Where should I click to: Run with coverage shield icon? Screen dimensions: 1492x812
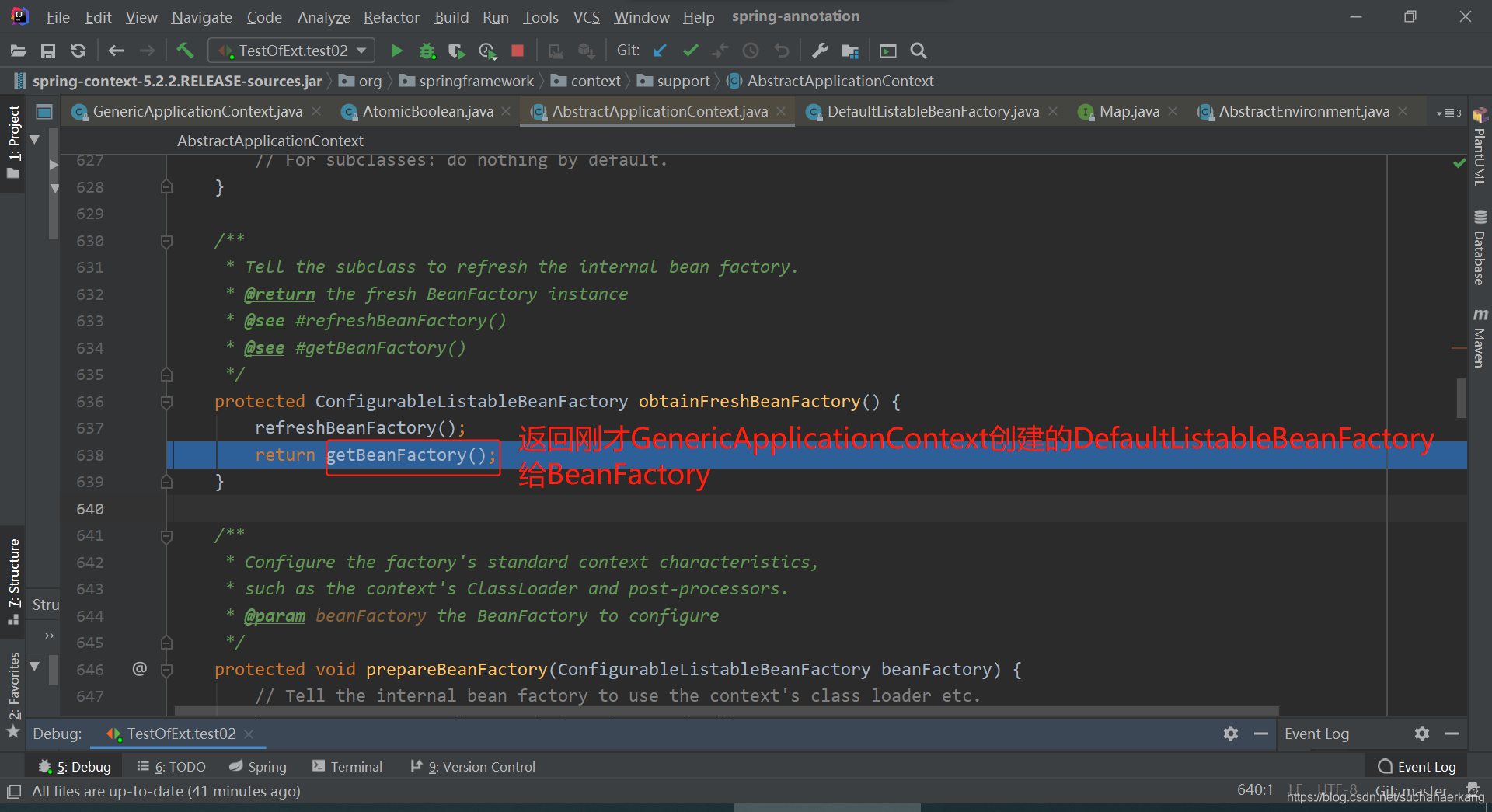457,51
